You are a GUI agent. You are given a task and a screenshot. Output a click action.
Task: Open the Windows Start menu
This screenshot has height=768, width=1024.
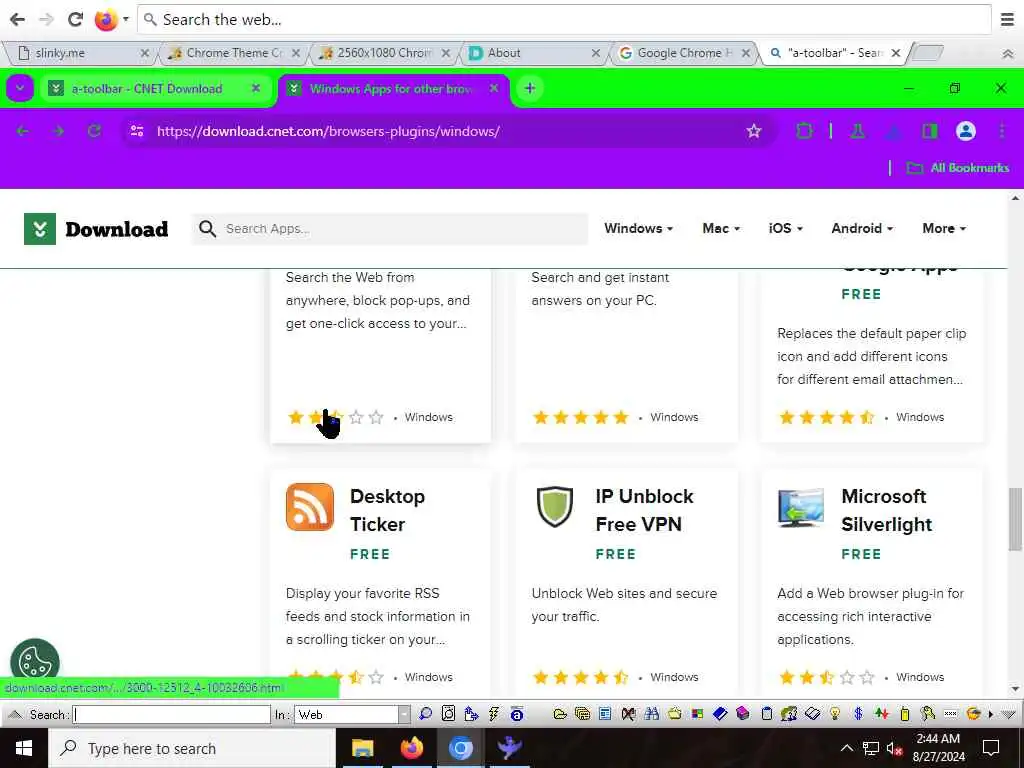[x=24, y=748]
